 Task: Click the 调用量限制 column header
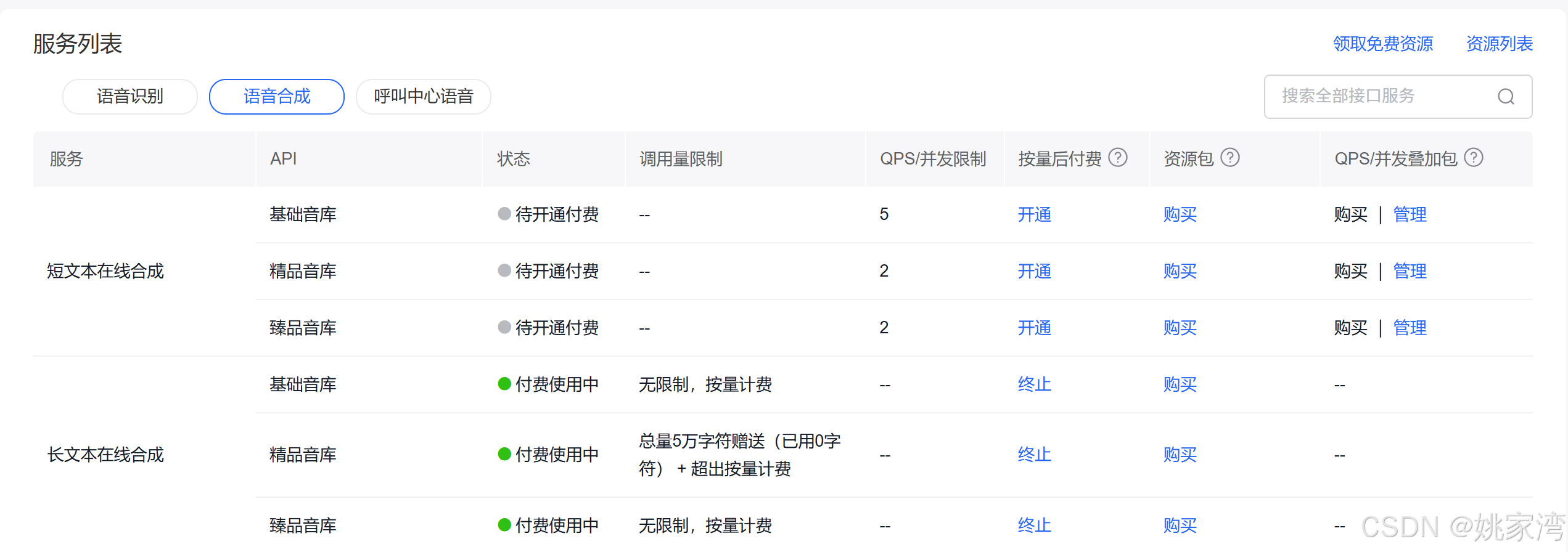pyautogui.click(x=681, y=159)
